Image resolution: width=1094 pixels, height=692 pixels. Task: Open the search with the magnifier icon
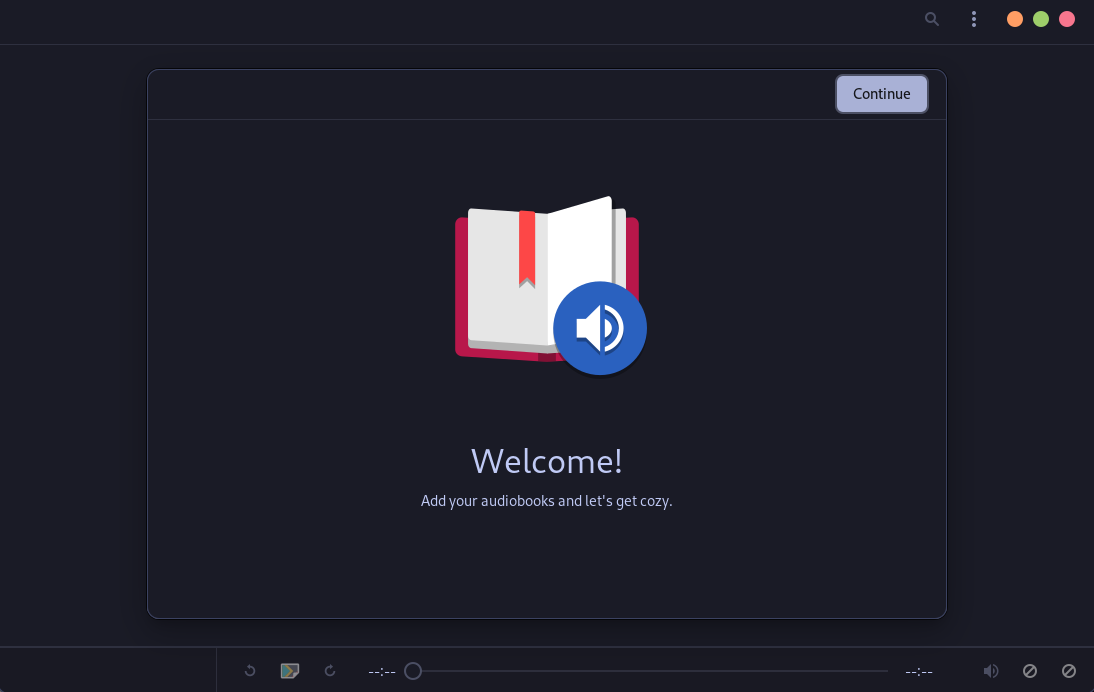pyautogui.click(x=931, y=19)
